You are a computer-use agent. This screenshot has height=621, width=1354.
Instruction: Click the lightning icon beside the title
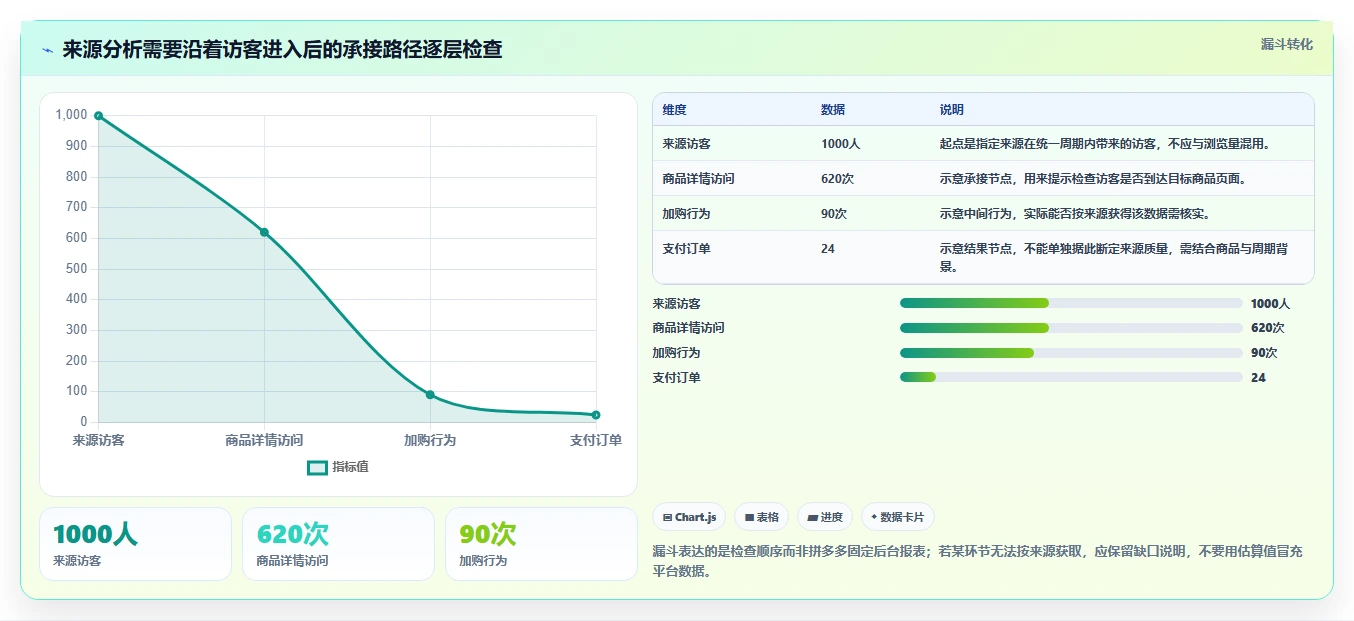[x=47, y=50]
